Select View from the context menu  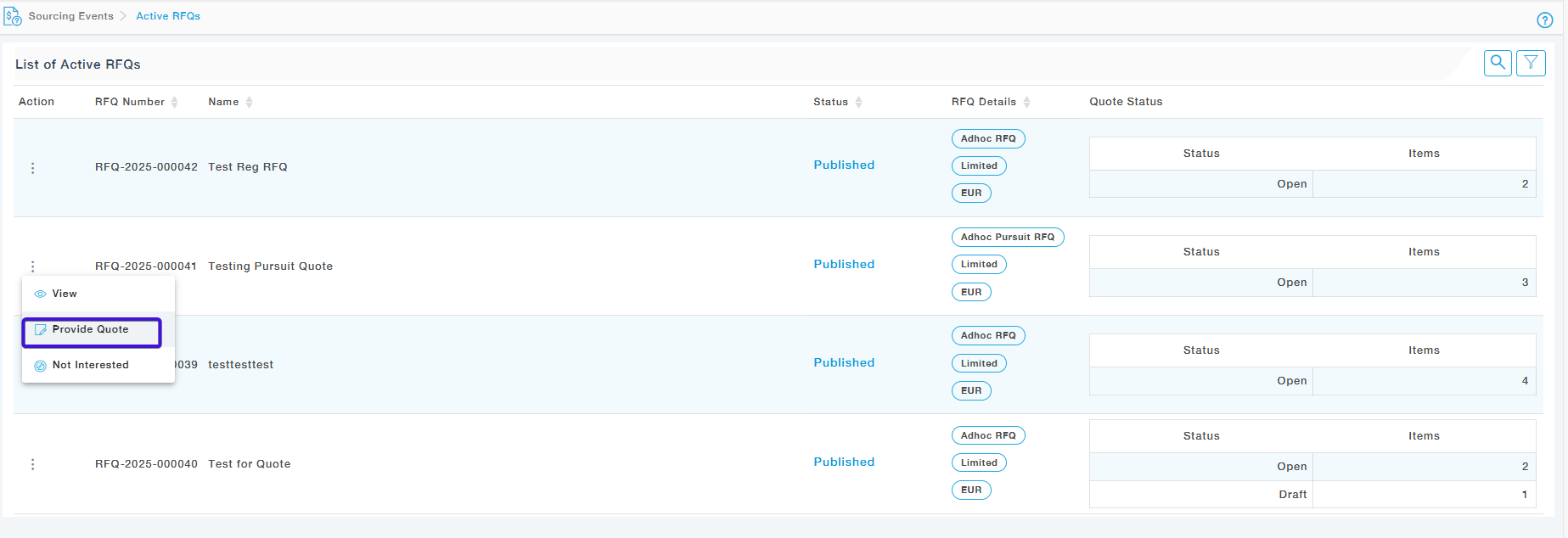click(65, 294)
